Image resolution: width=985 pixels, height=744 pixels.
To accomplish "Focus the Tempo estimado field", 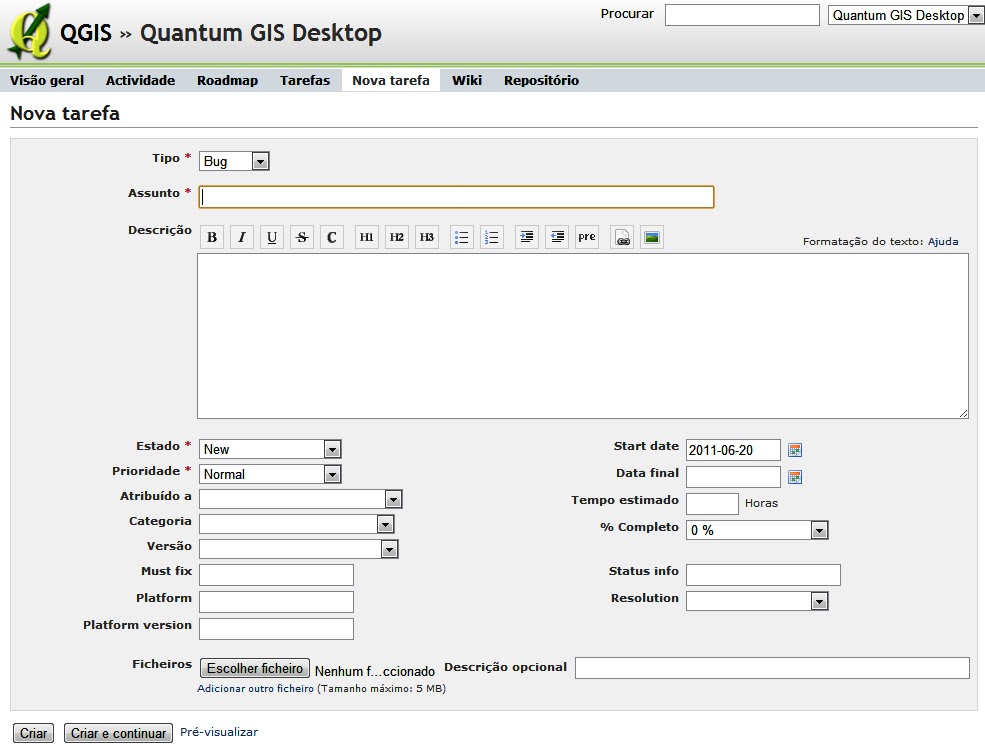I will point(712,504).
